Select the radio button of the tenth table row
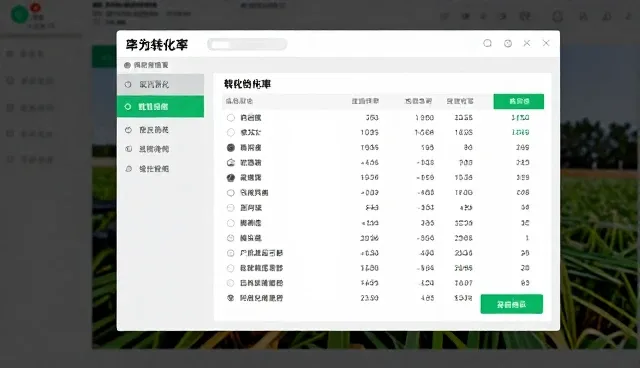Image resolution: width=640 pixels, height=368 pixels. (x=231, y=253)
